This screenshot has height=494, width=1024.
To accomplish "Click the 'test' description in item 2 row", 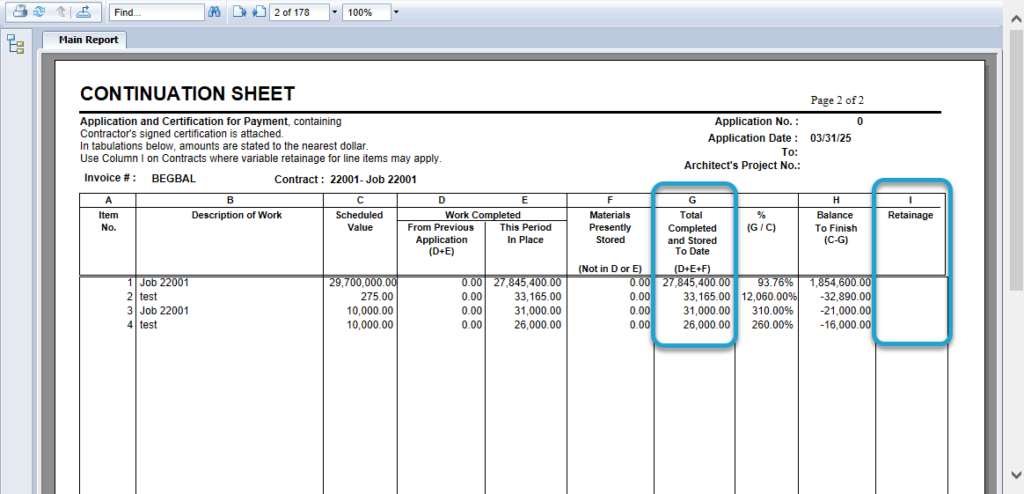I will tap(148, 297).
